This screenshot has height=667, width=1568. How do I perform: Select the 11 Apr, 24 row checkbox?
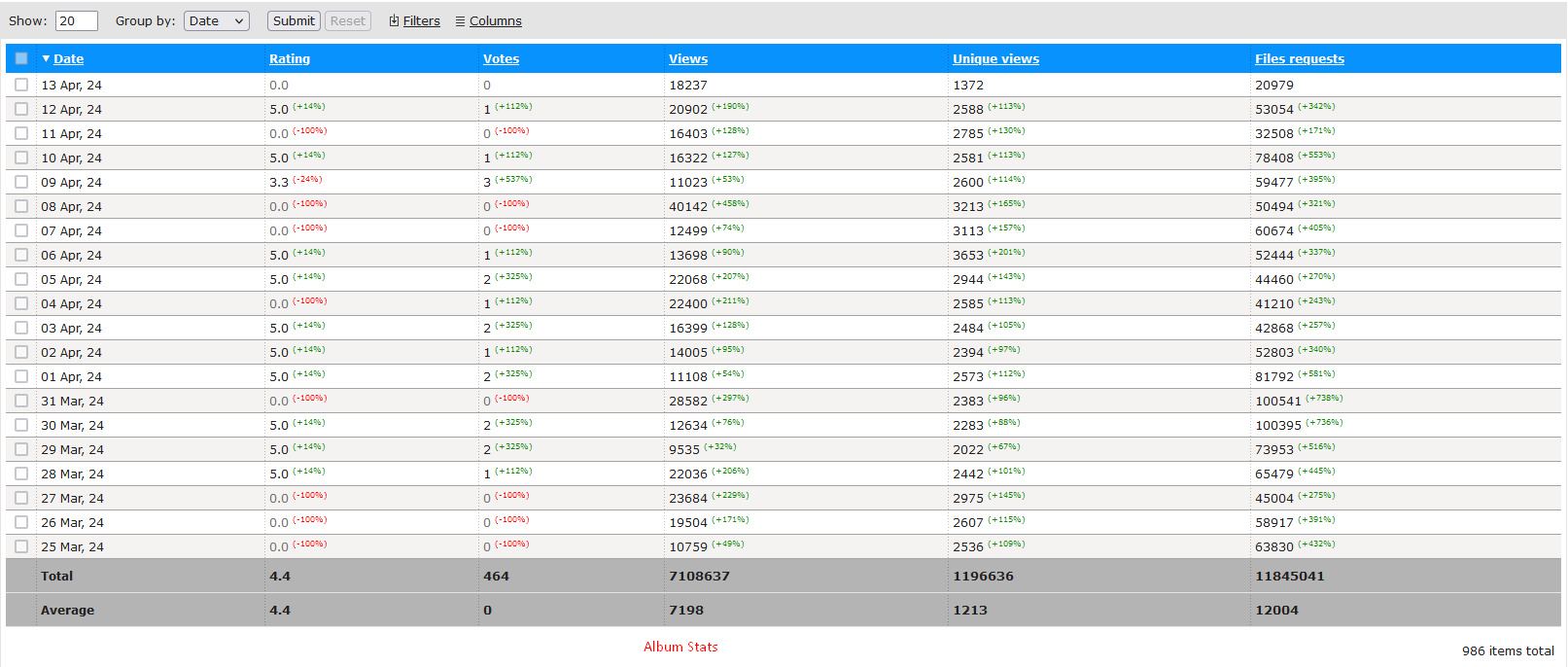coord(21,133)
